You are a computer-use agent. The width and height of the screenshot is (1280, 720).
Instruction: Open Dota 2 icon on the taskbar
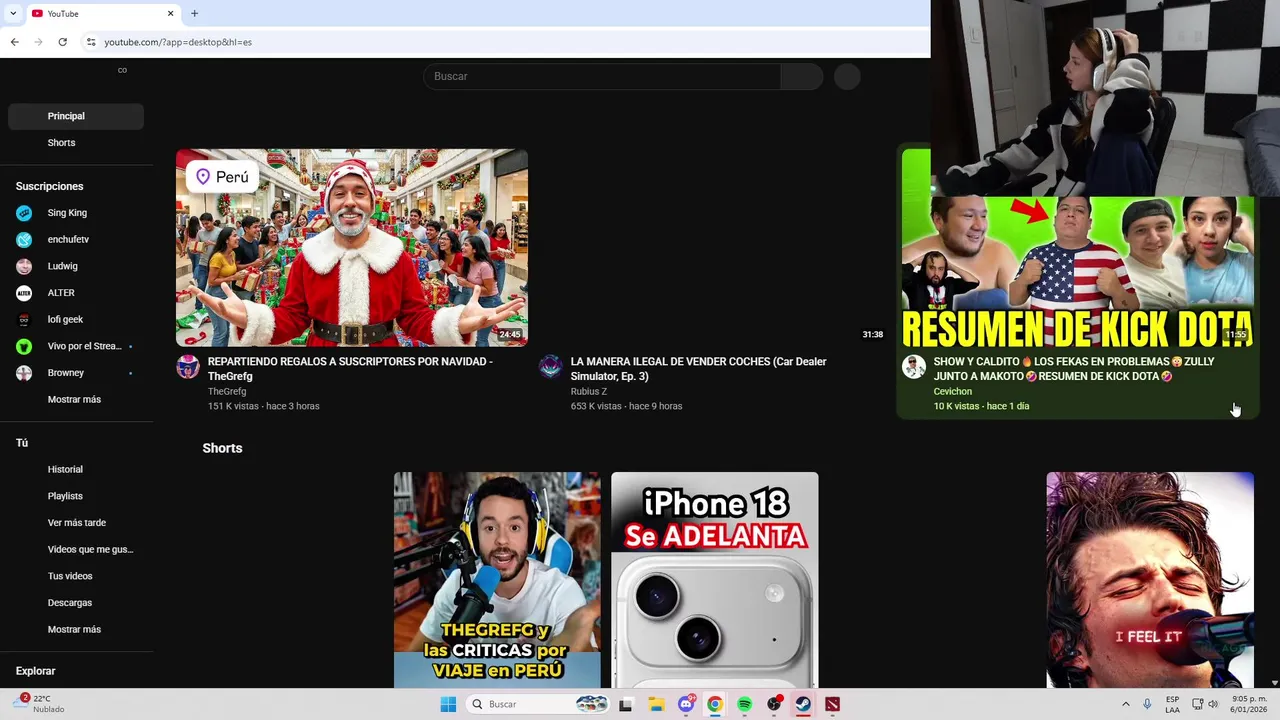click(832, 704)
